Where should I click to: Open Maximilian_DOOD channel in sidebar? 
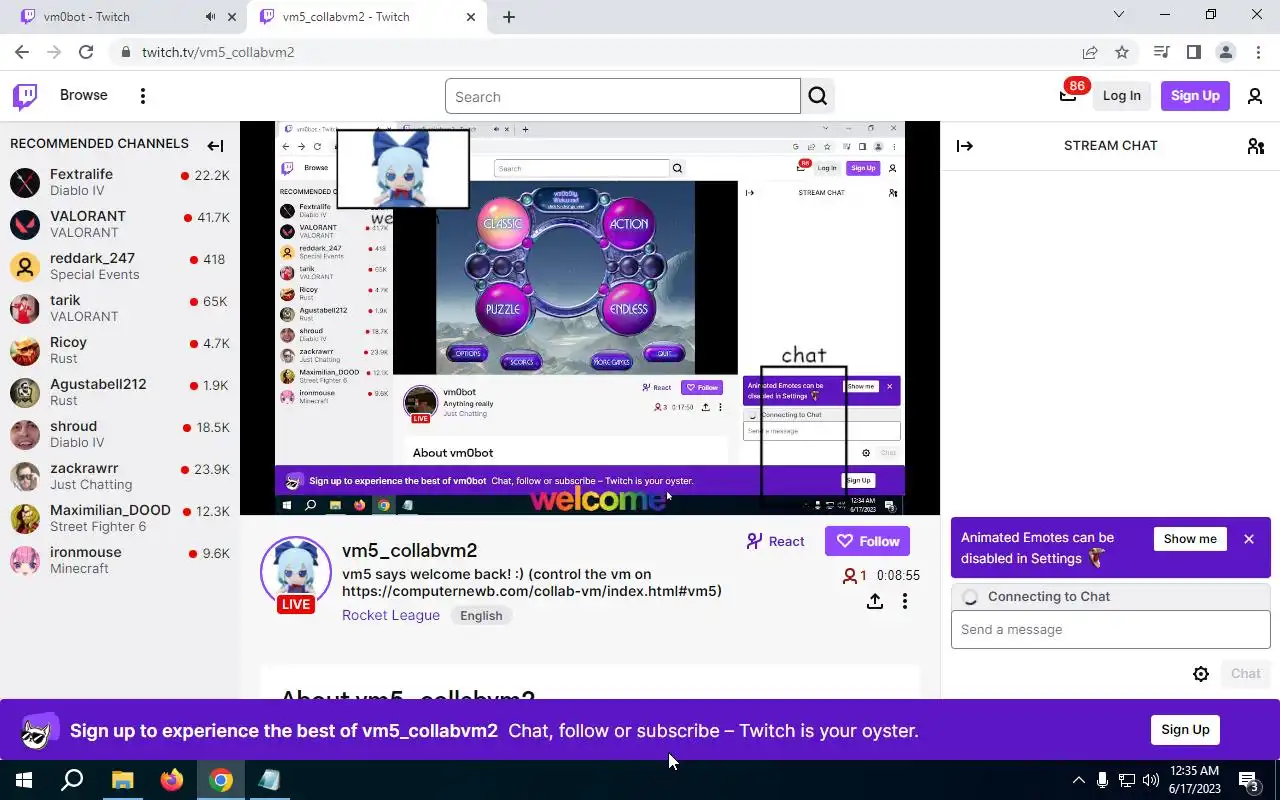pyautogui.click(x=120, y=518)
